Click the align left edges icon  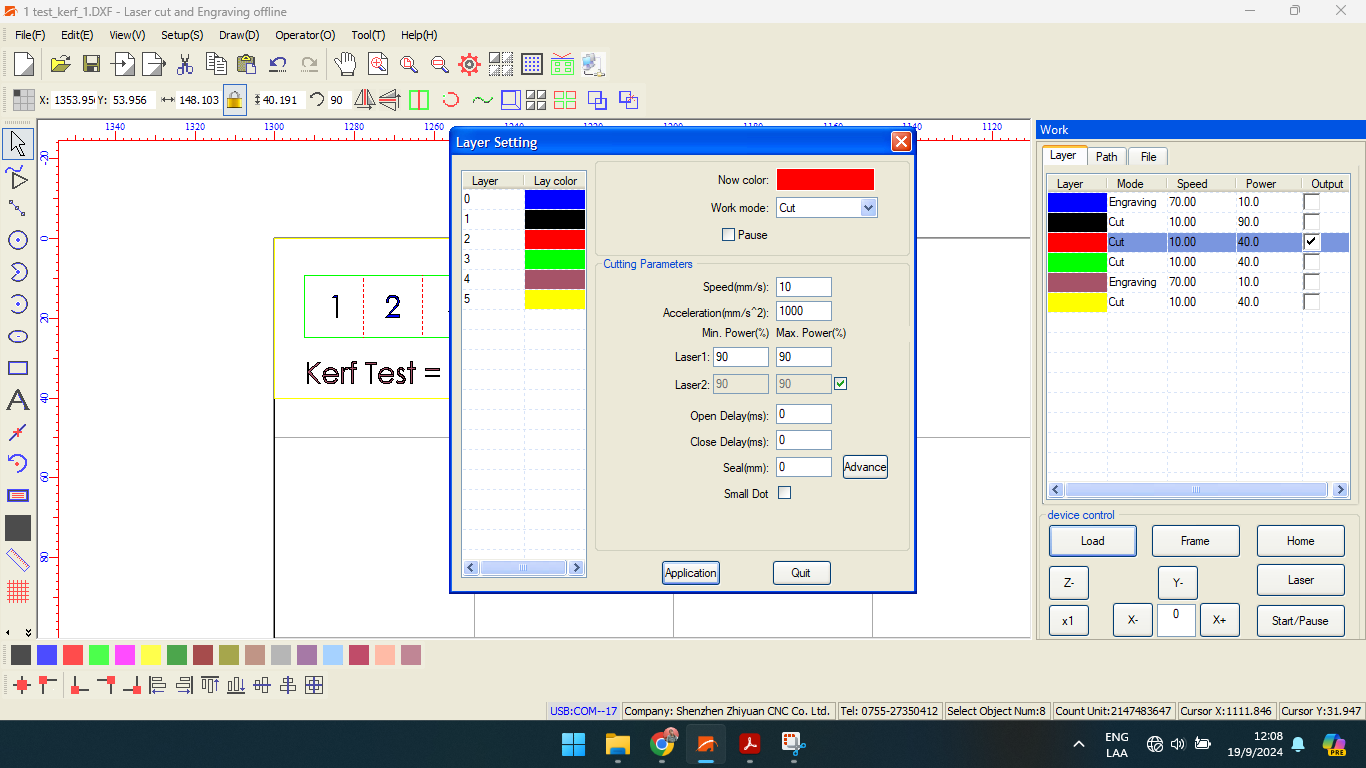[x=157, y=686]
